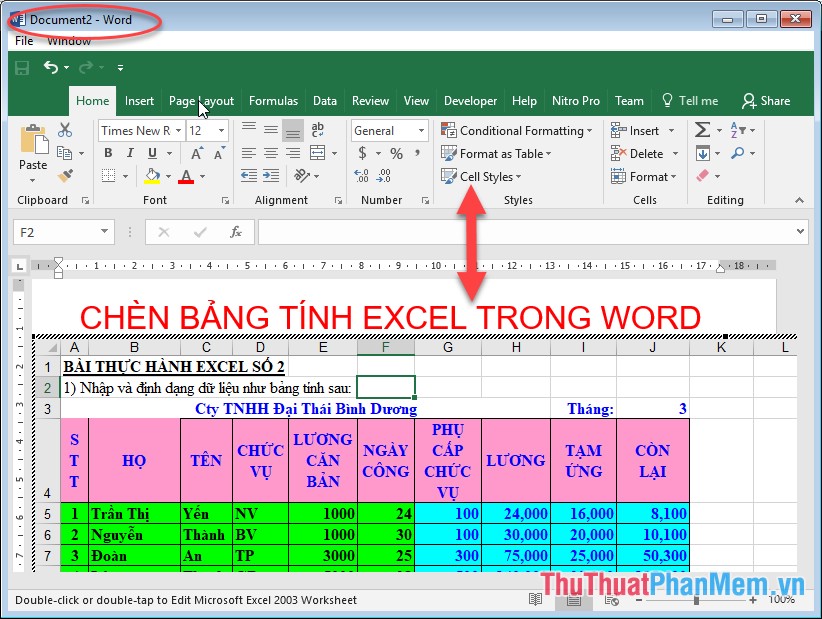Click Decrease Decimal icon

pos(384,176)
